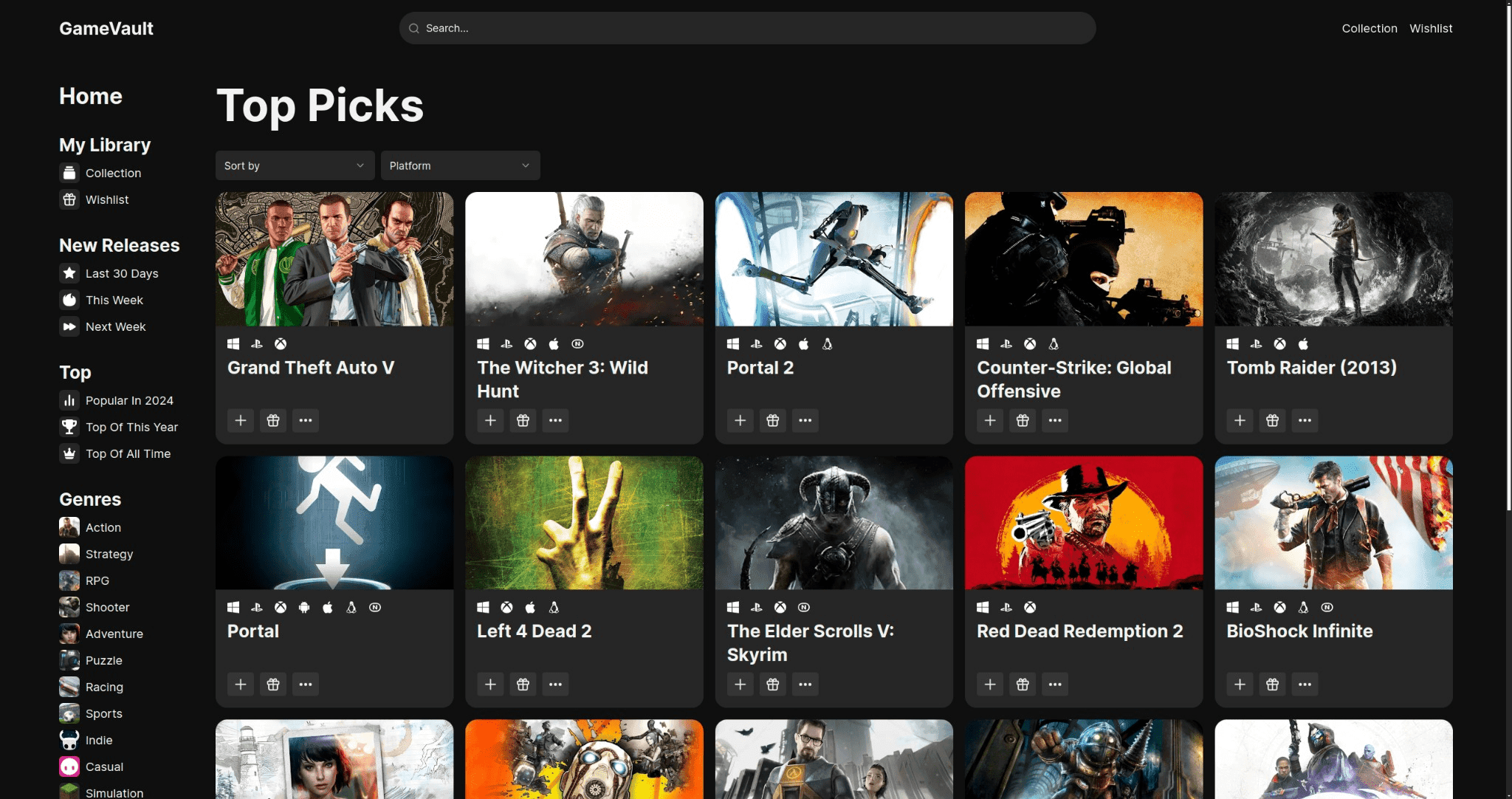Toggle wishlist for The Elder Scrolls V: Skyrim
Viewport: 1512px width, 799px height.
(x=773, y=684)
